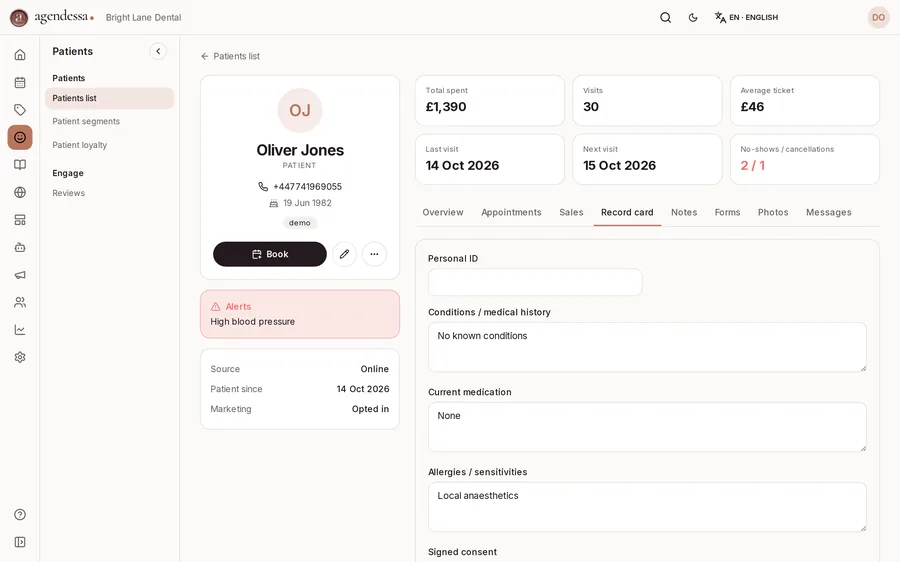Open the DO user avatar menu
The image size is (900, 562).
[878, 17]
